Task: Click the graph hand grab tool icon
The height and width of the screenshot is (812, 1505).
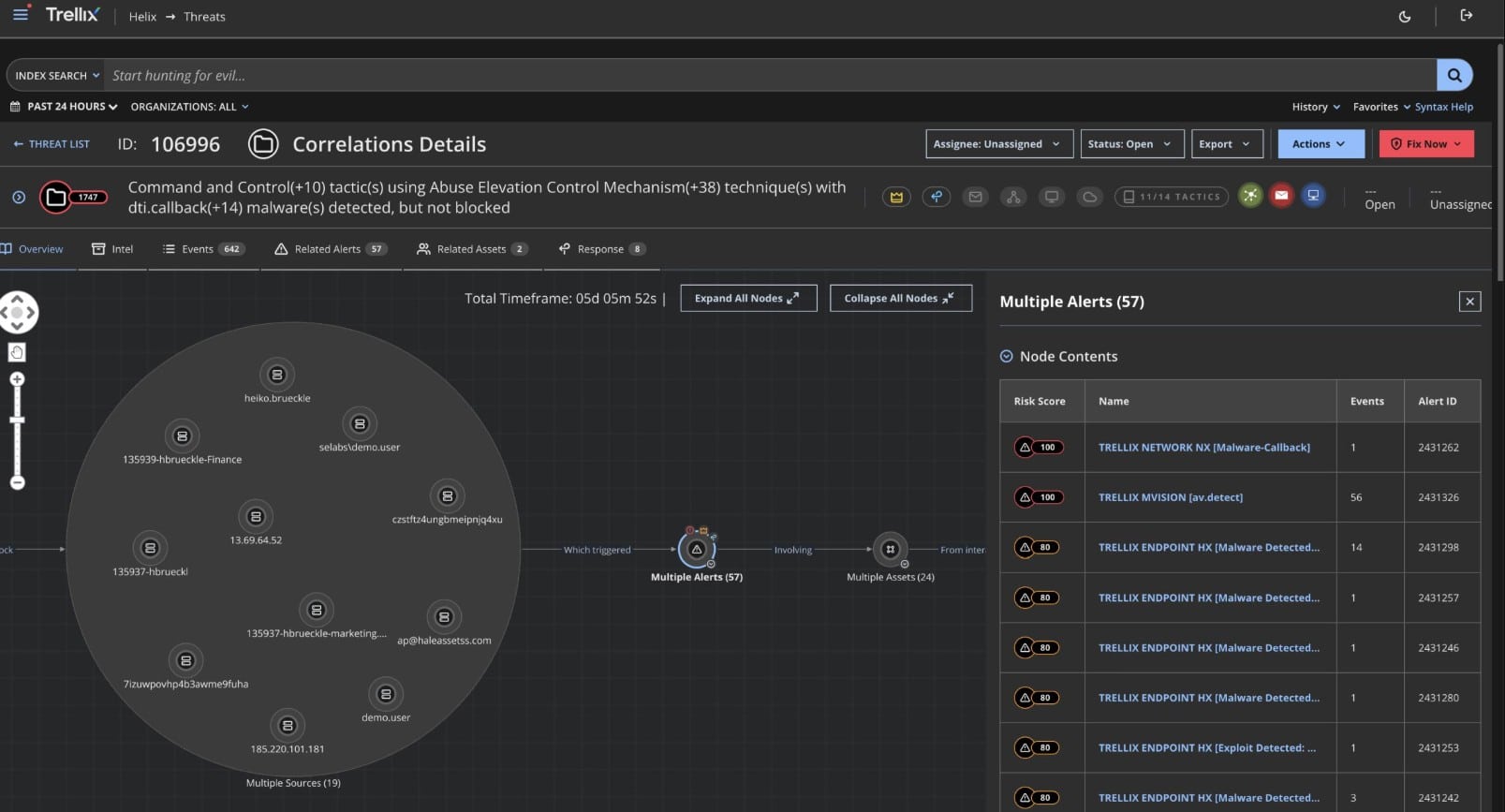Action: point(17,352)
